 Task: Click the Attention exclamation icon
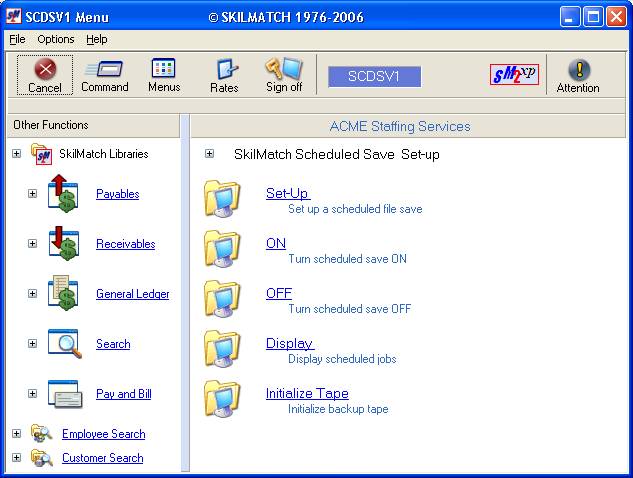coord(579,70)
